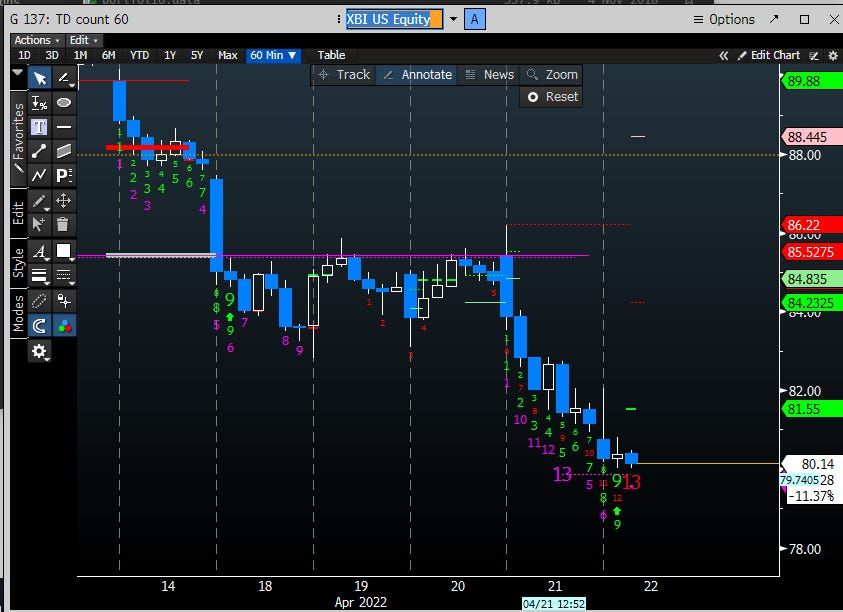Select the 6M time range
The width and height of the screenshot is (843, 612).
click(x=109, y=55)
